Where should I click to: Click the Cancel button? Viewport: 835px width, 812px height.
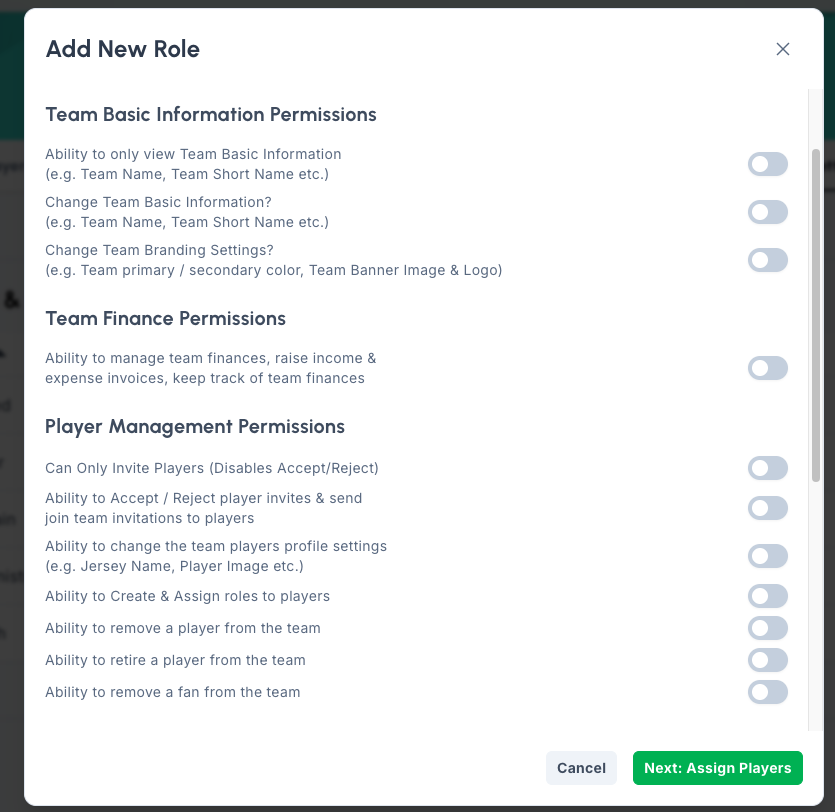581,768
